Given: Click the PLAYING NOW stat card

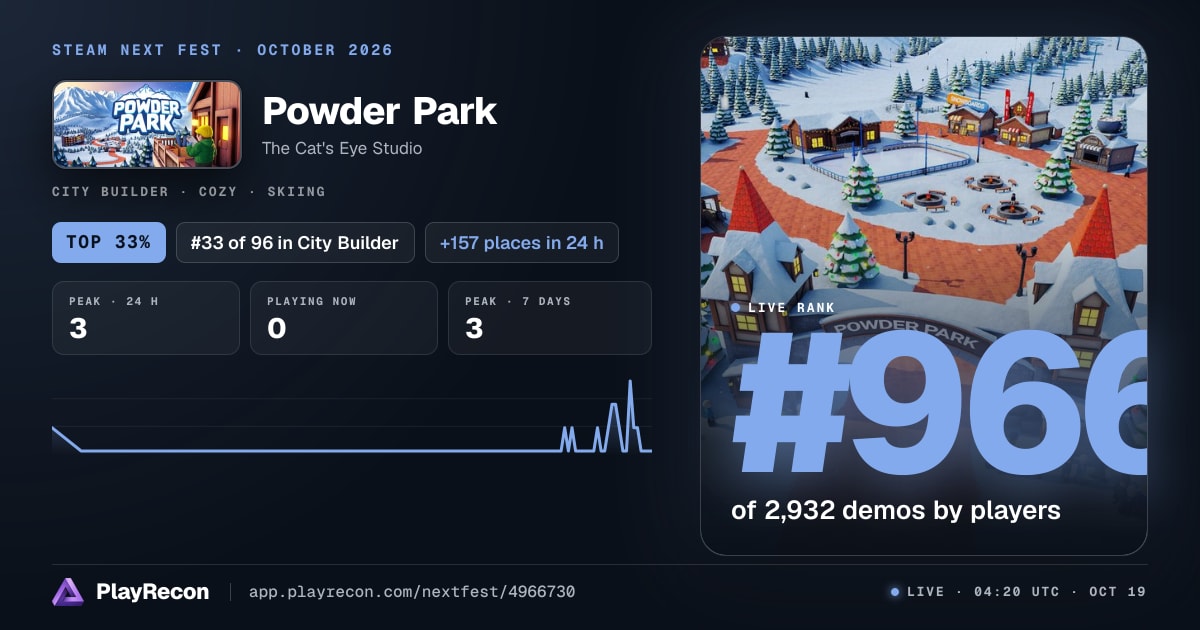Looking at the screenshot, I should pyautogui.click(x=344, y=318).
